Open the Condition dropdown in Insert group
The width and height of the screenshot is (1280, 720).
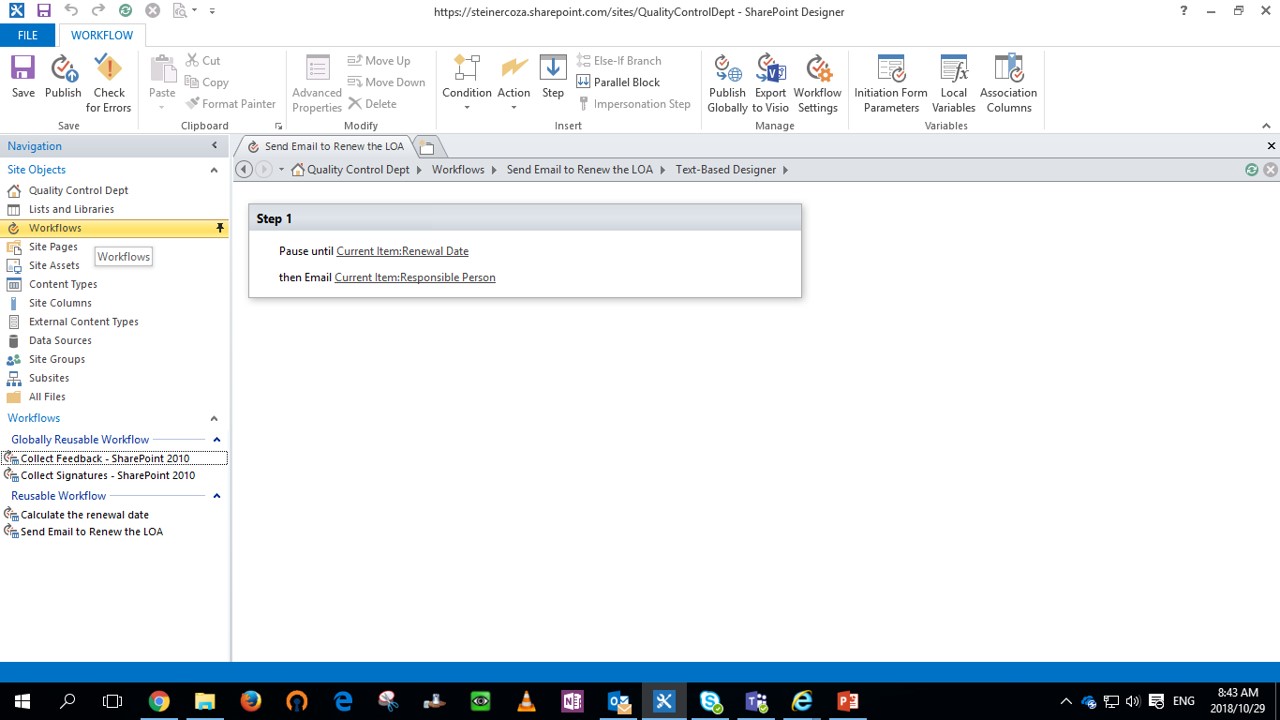(x=467, y=84)
